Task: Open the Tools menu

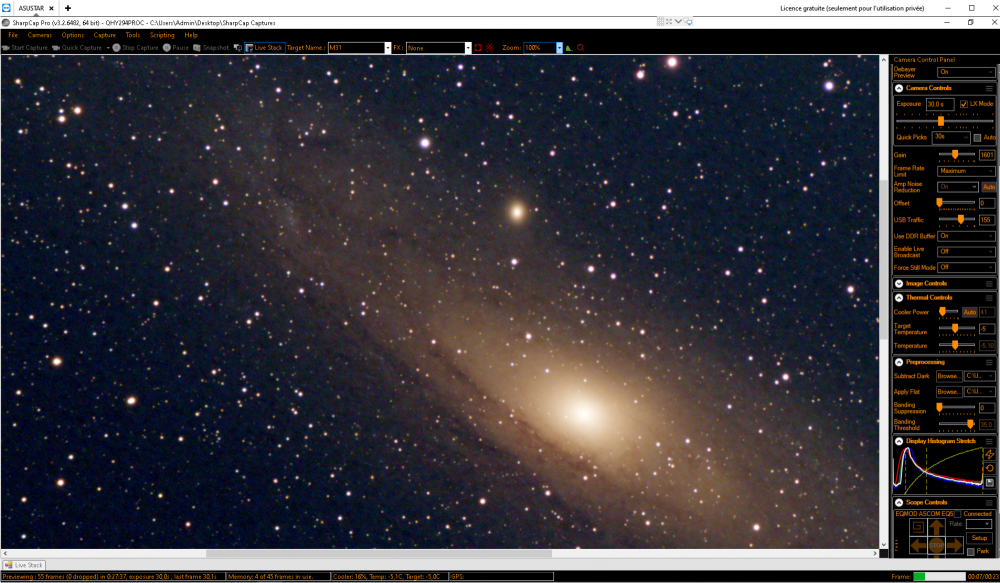Action: [133, 35]
